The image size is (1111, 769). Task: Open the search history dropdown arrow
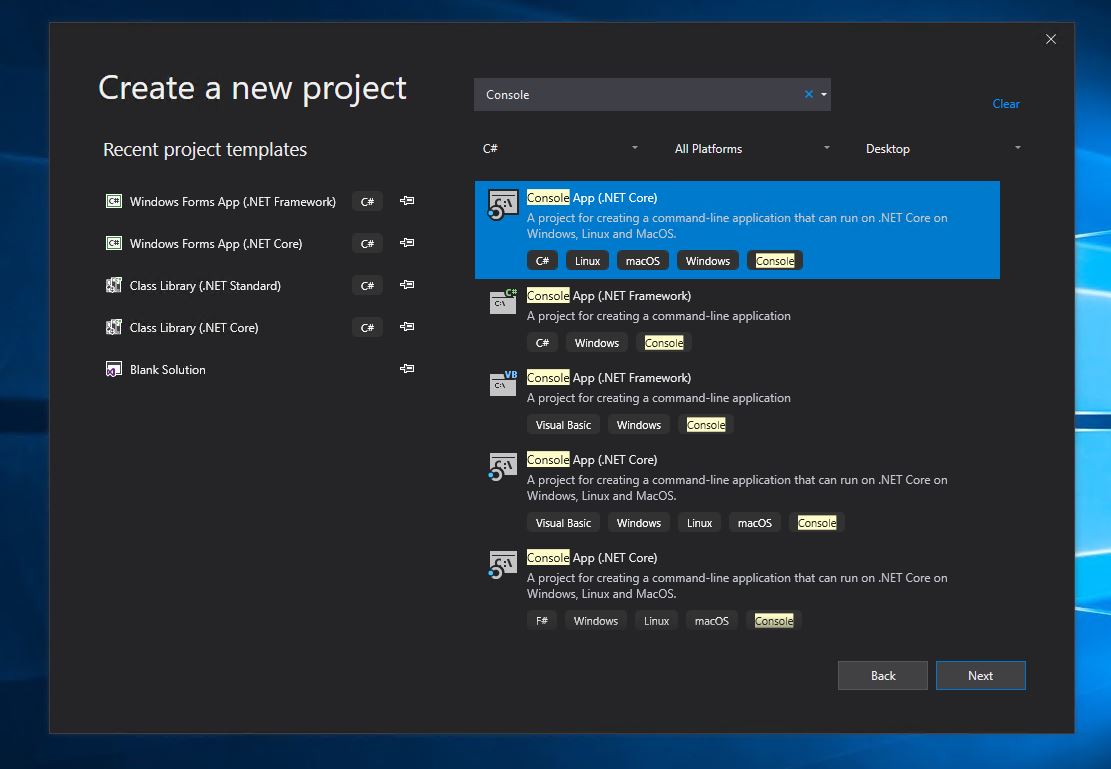click(823, 94)
